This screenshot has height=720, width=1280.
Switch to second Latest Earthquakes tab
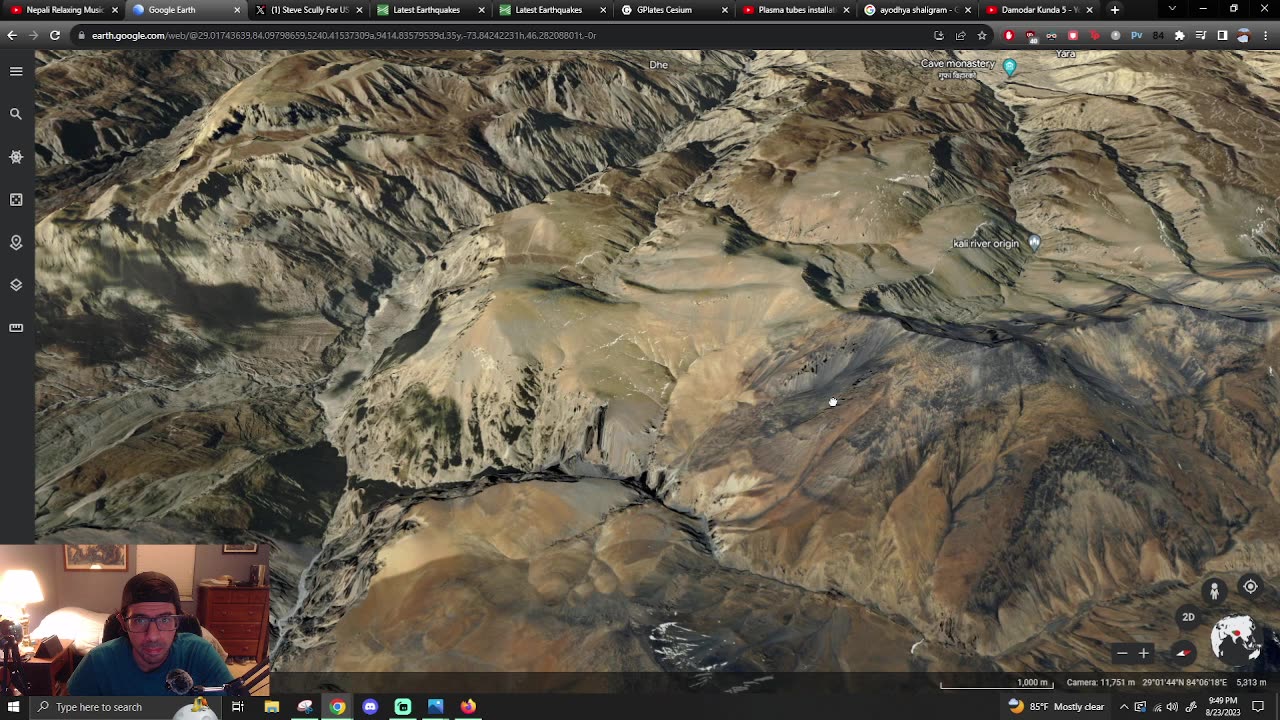tap(551, 10)
